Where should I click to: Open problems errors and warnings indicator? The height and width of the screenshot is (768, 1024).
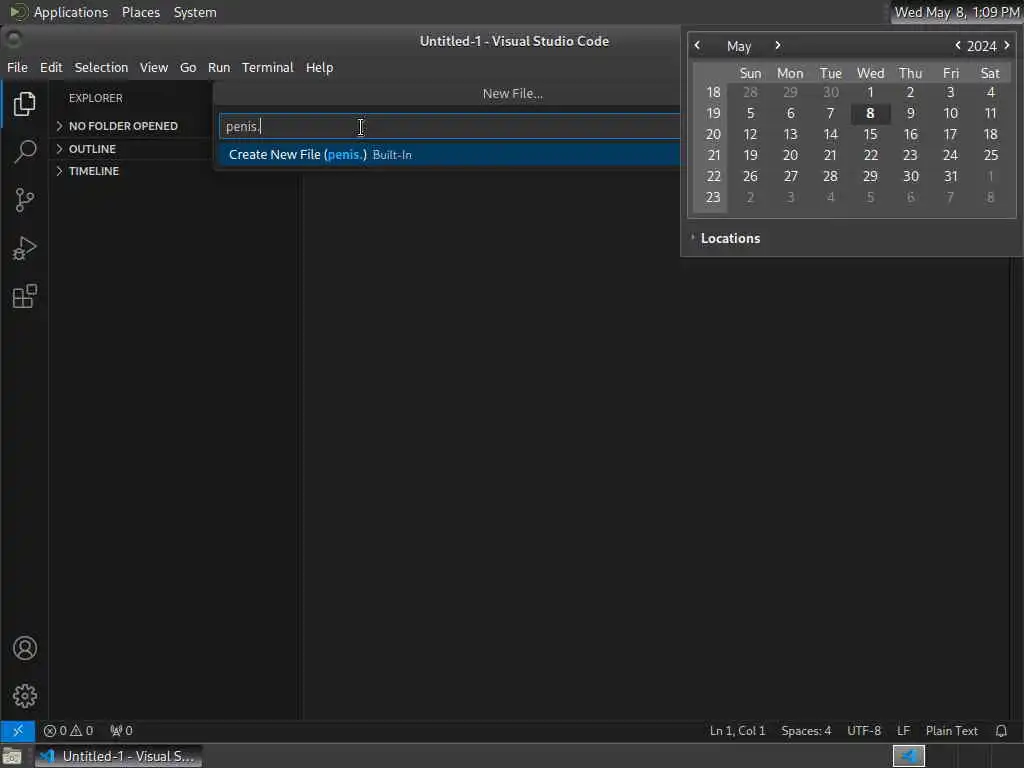pos(69,731)
